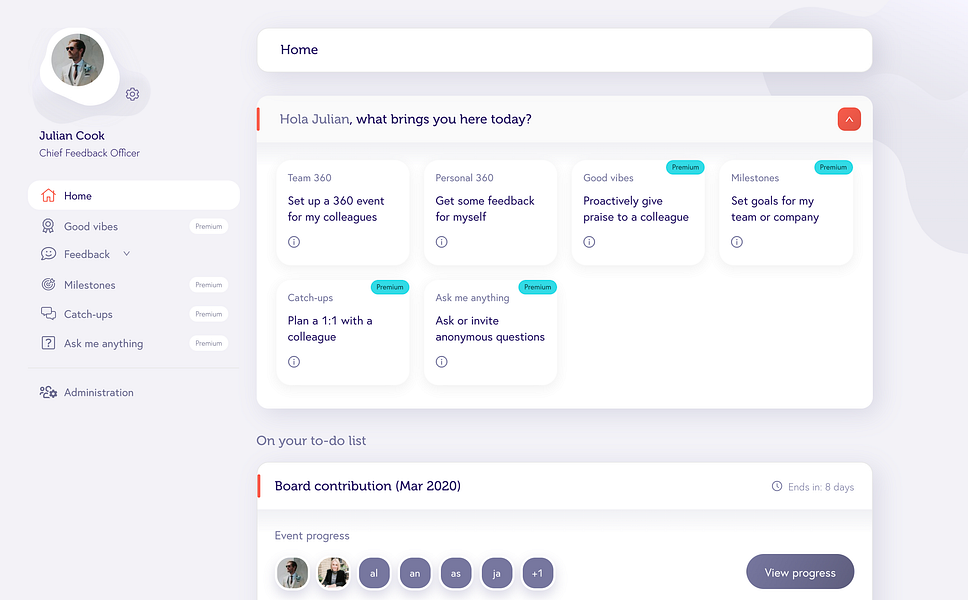
Task: Click the Milestones target icon
Action: (x=48, y=284)
